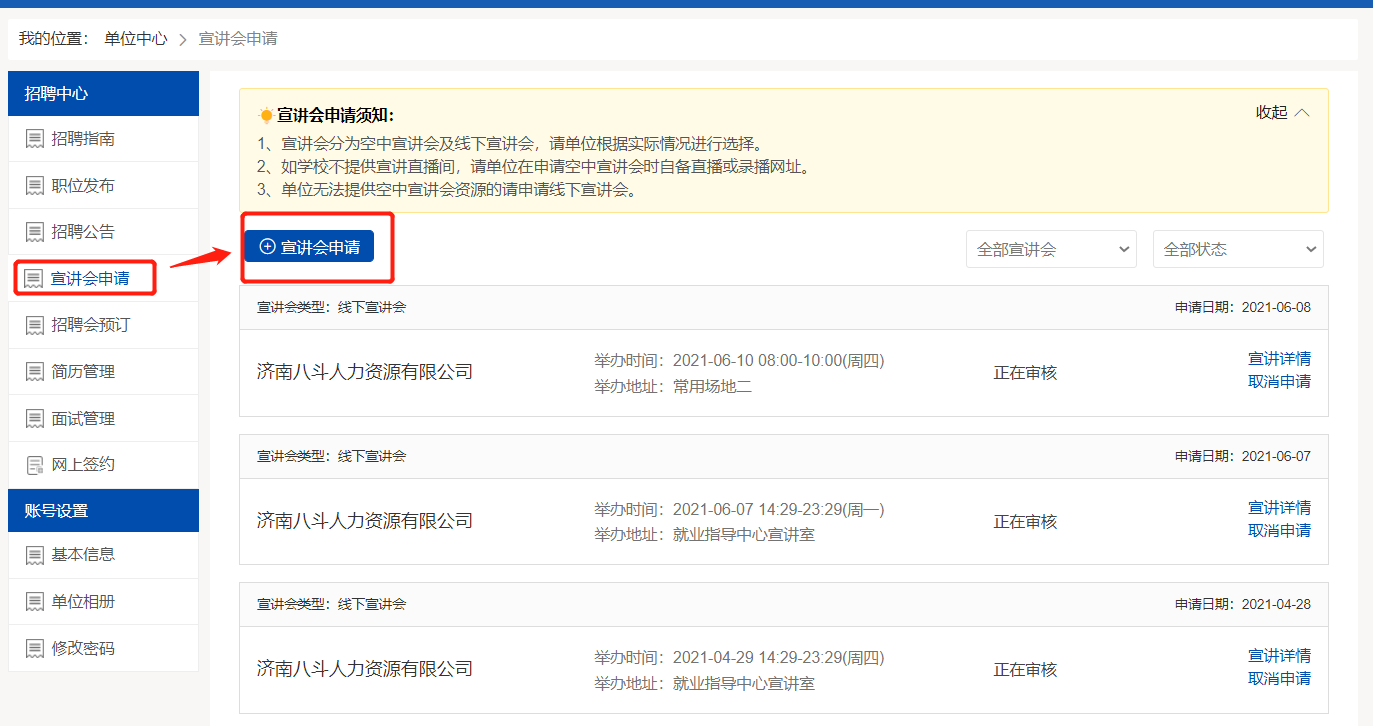View 宣讲详情 for the 2021-06-07 session
The width and height of the screenshot is (1373, 726).
(x=1279, y=507)
